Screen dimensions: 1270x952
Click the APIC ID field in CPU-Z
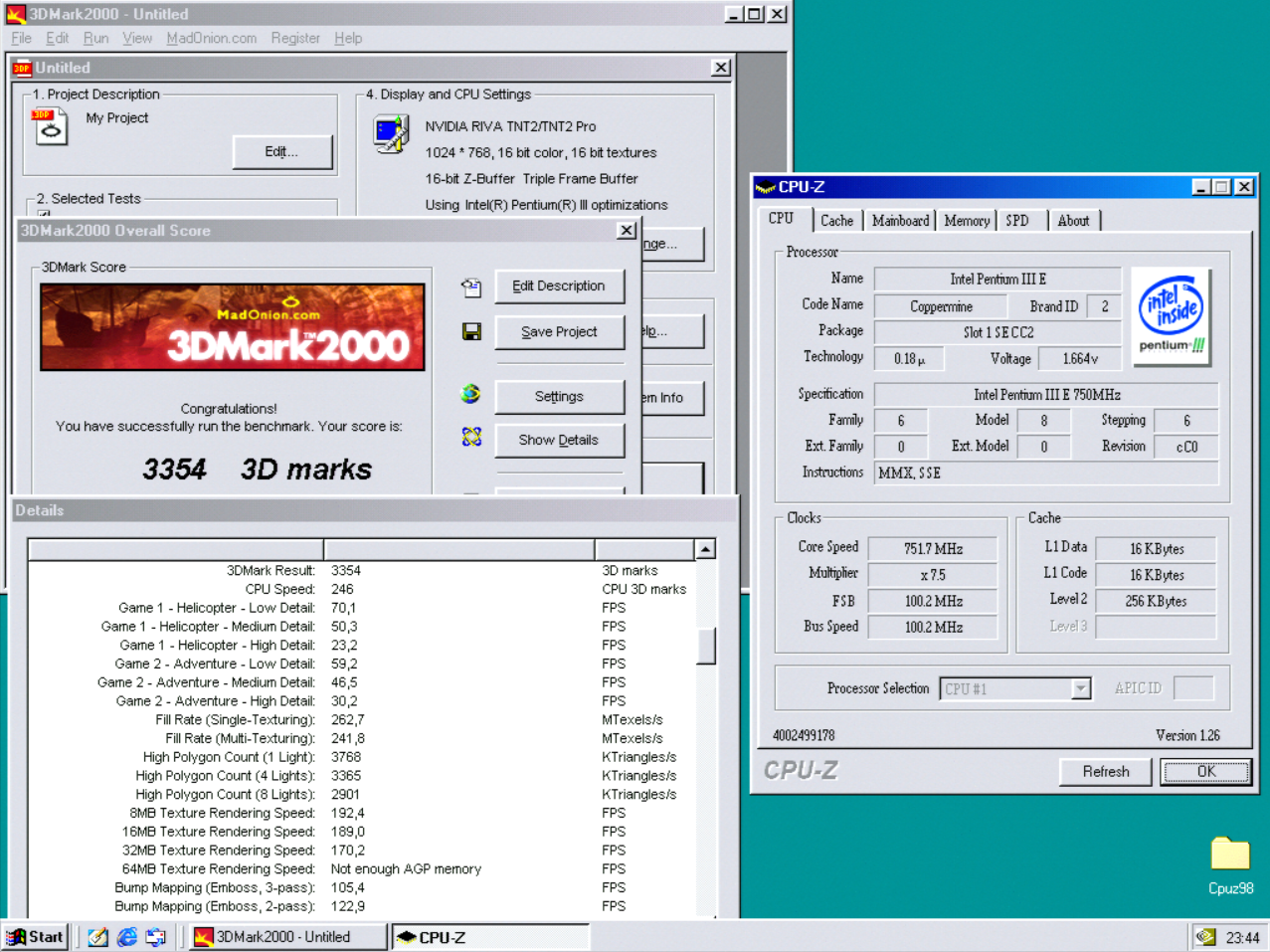(1193, 688)
